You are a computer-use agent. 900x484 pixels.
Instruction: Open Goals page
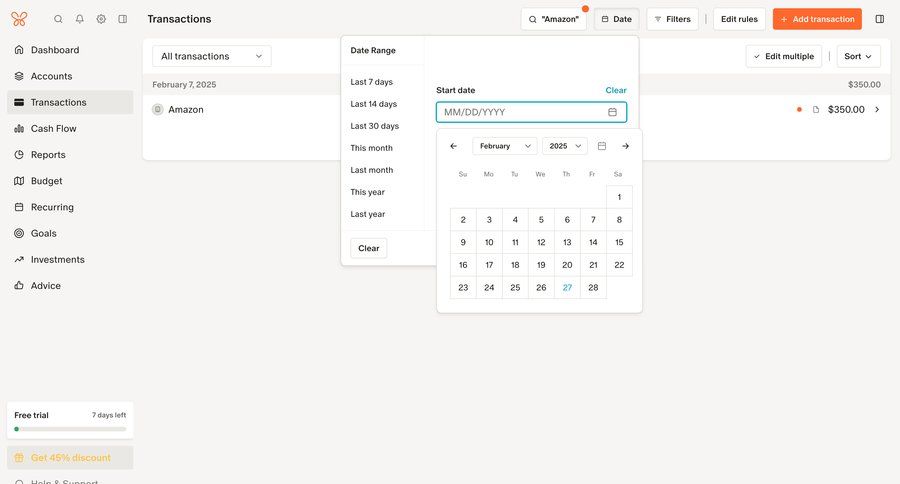pyautogui.click(x=70, y=233)
